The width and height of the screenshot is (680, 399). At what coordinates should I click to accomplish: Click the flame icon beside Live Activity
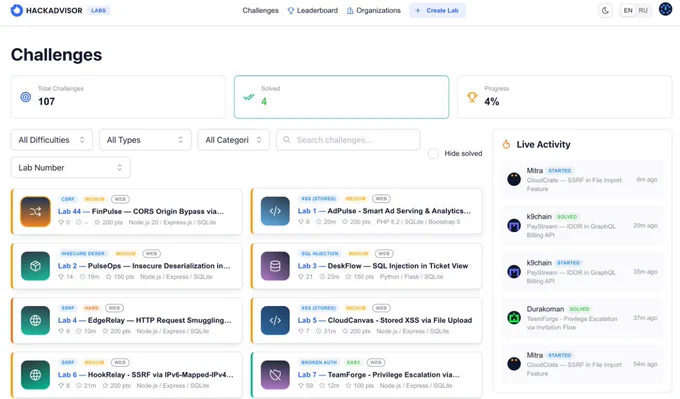pos(506,144)
